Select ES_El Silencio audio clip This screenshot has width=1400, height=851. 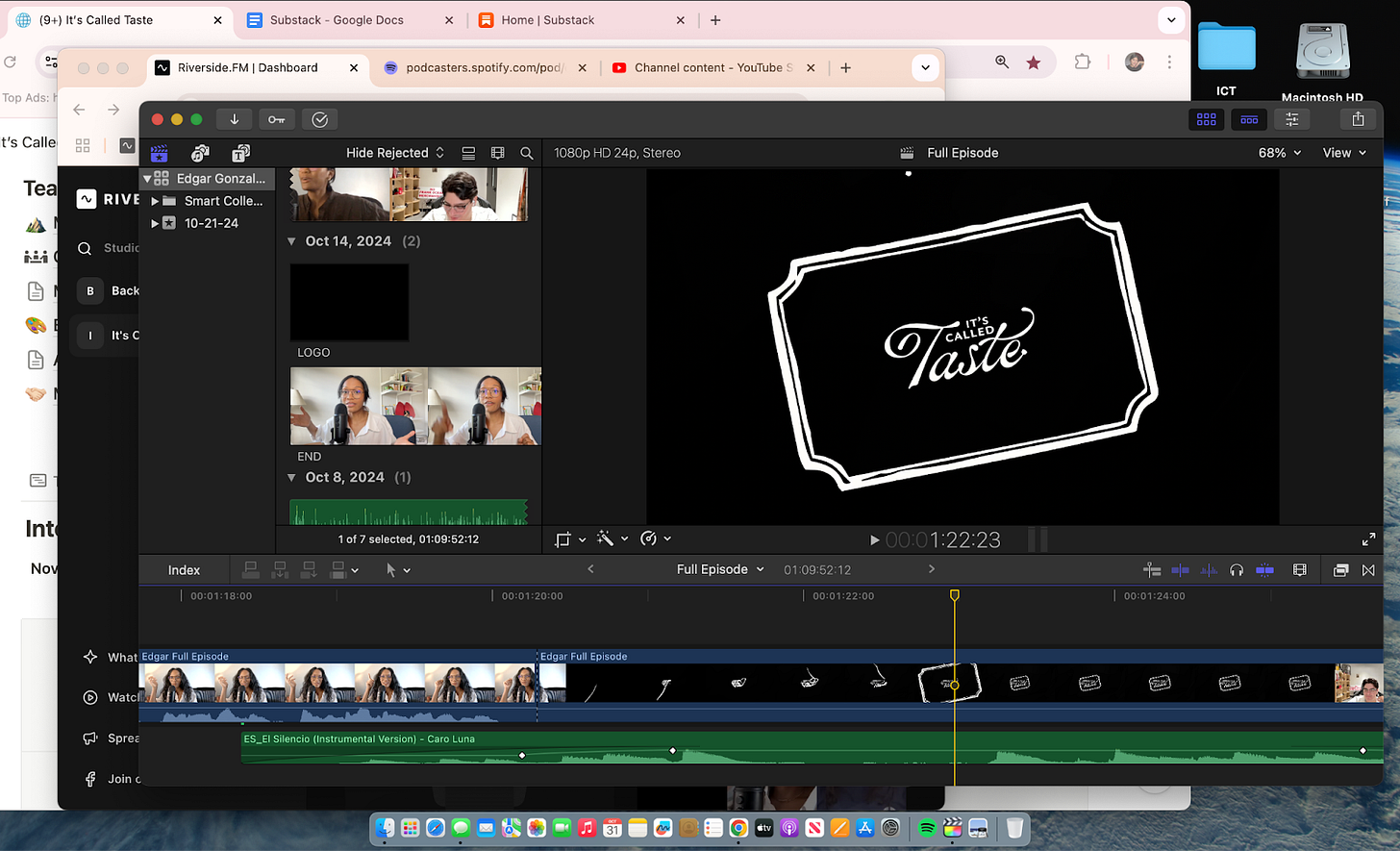point(812,748)
